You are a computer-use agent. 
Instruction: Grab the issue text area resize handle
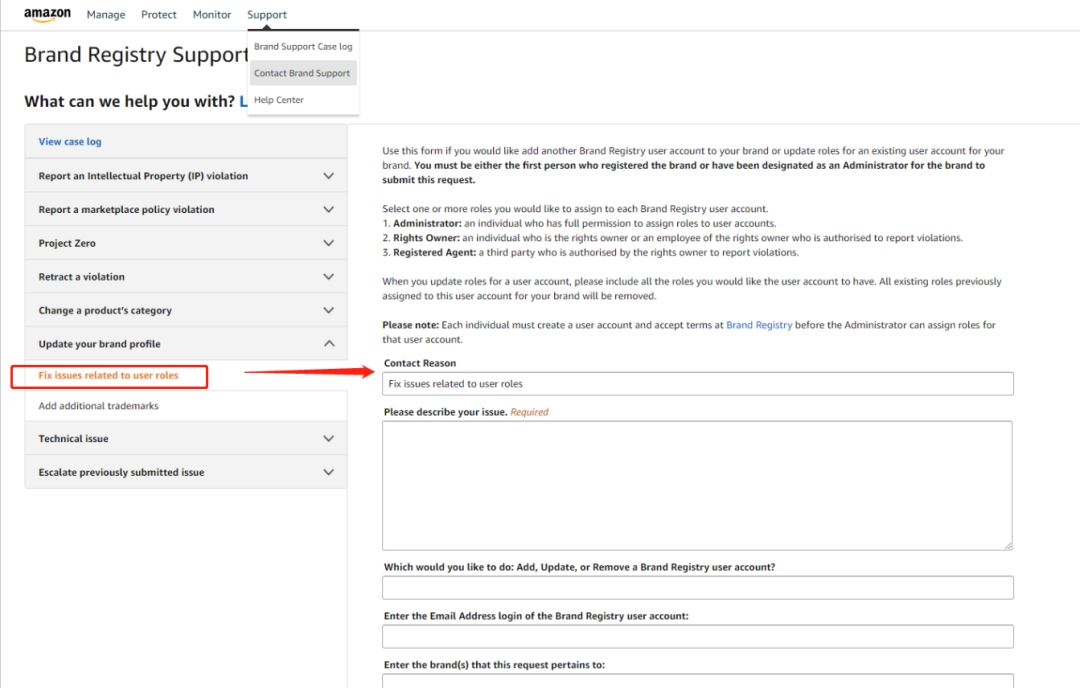tap(1008, 545)
